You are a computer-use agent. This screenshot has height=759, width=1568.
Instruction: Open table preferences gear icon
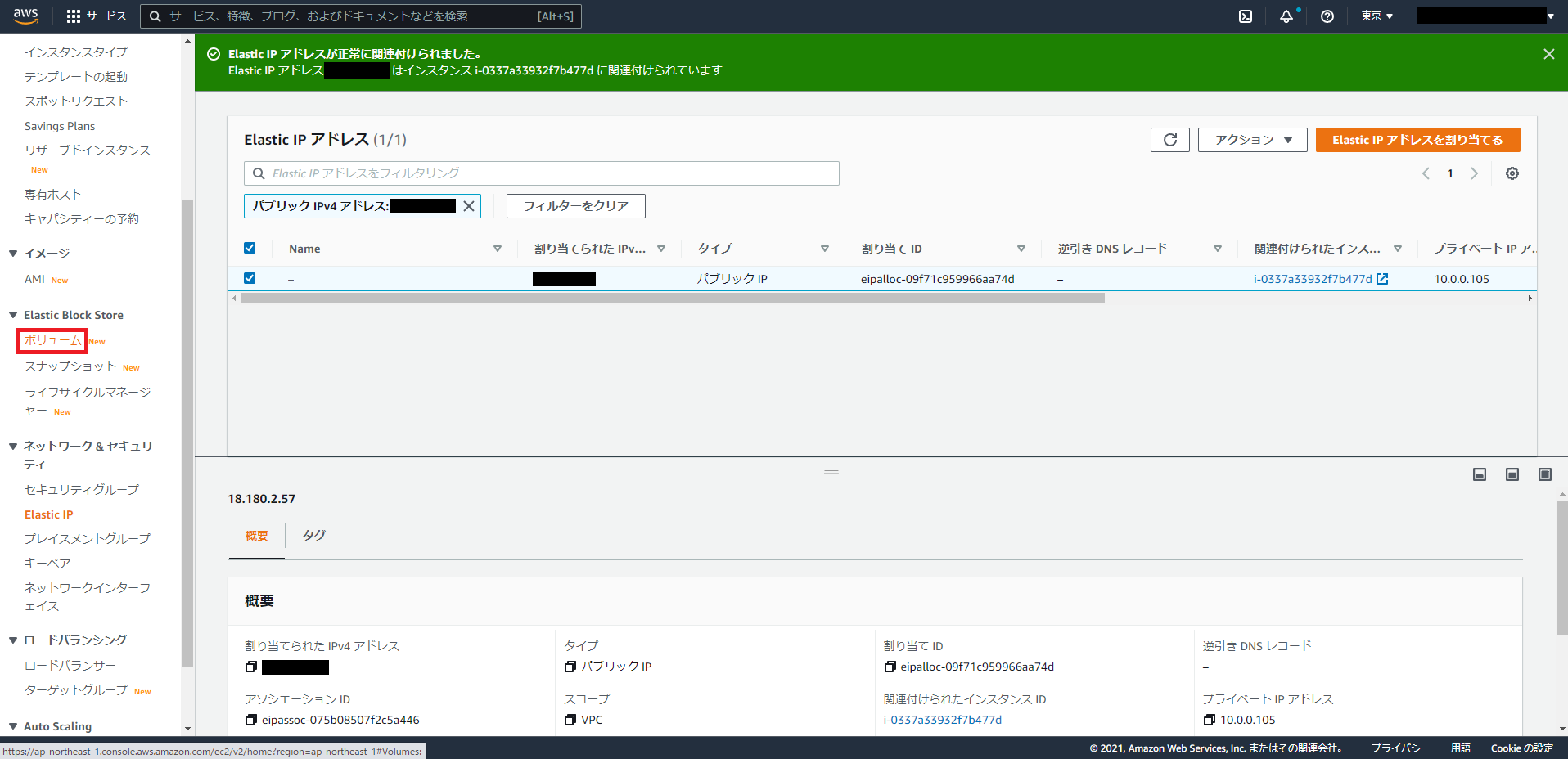click(x=1512, y=173)
